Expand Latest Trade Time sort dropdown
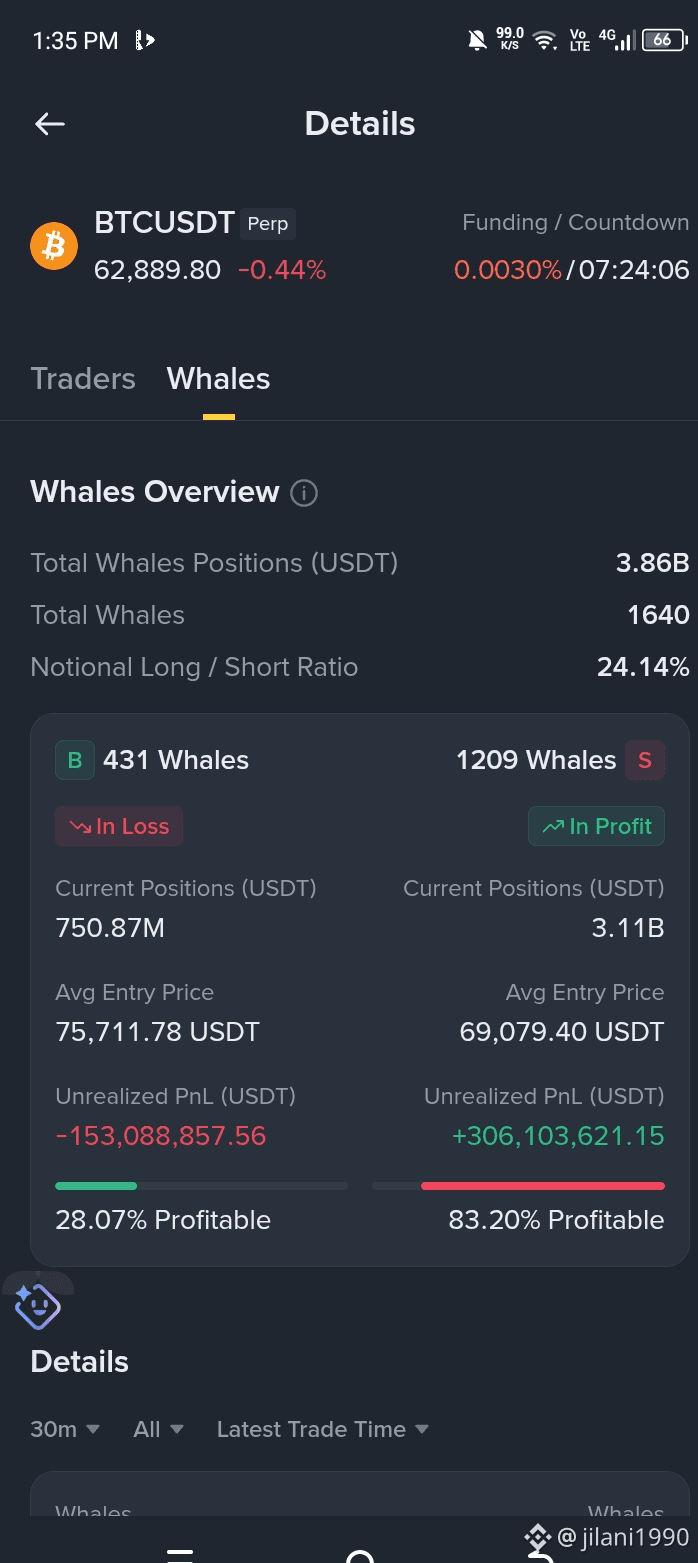This screenshot has width=698, height=1563. (323, 1429)
